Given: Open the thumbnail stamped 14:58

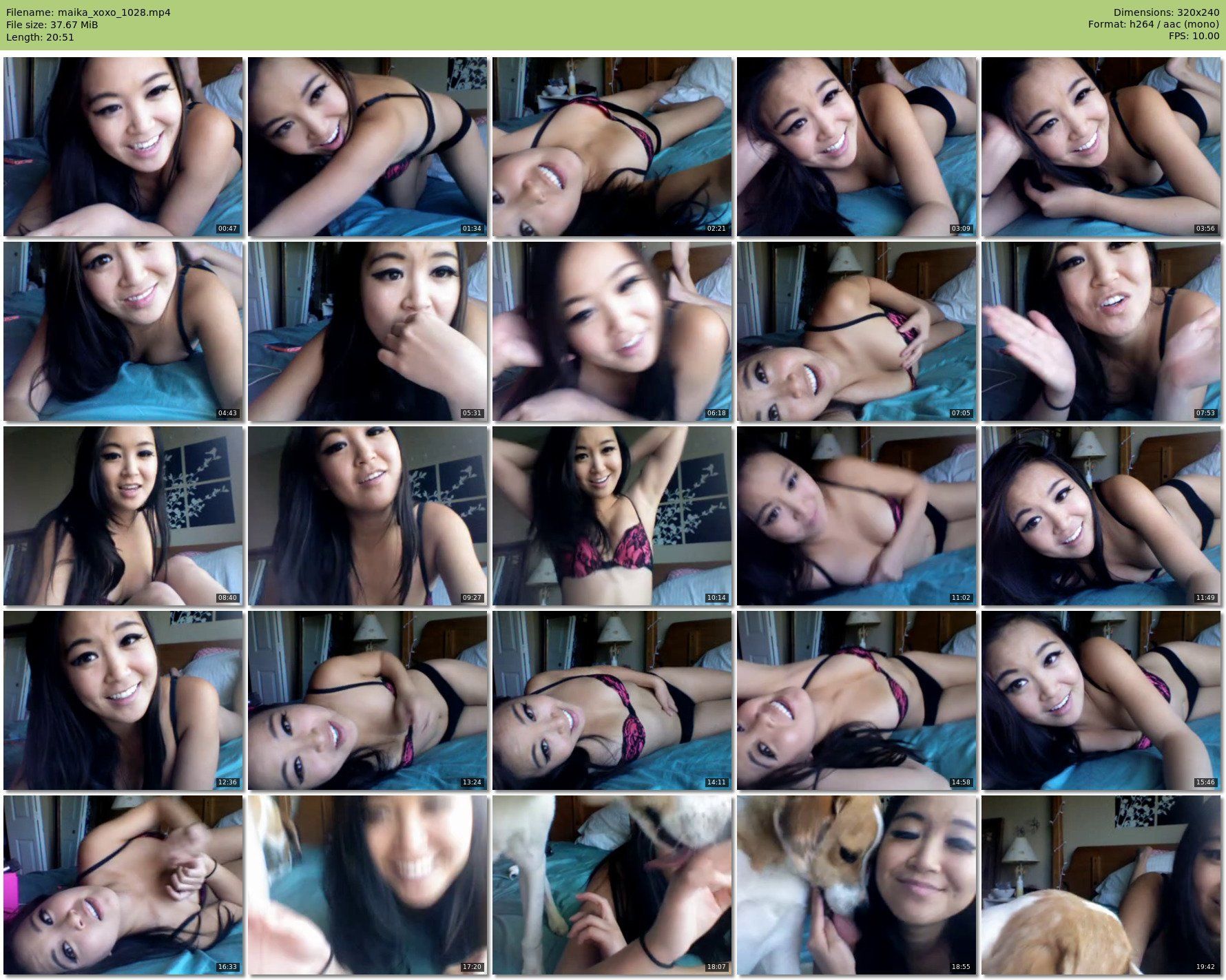Looking at the screenshot, I should 857,700.
